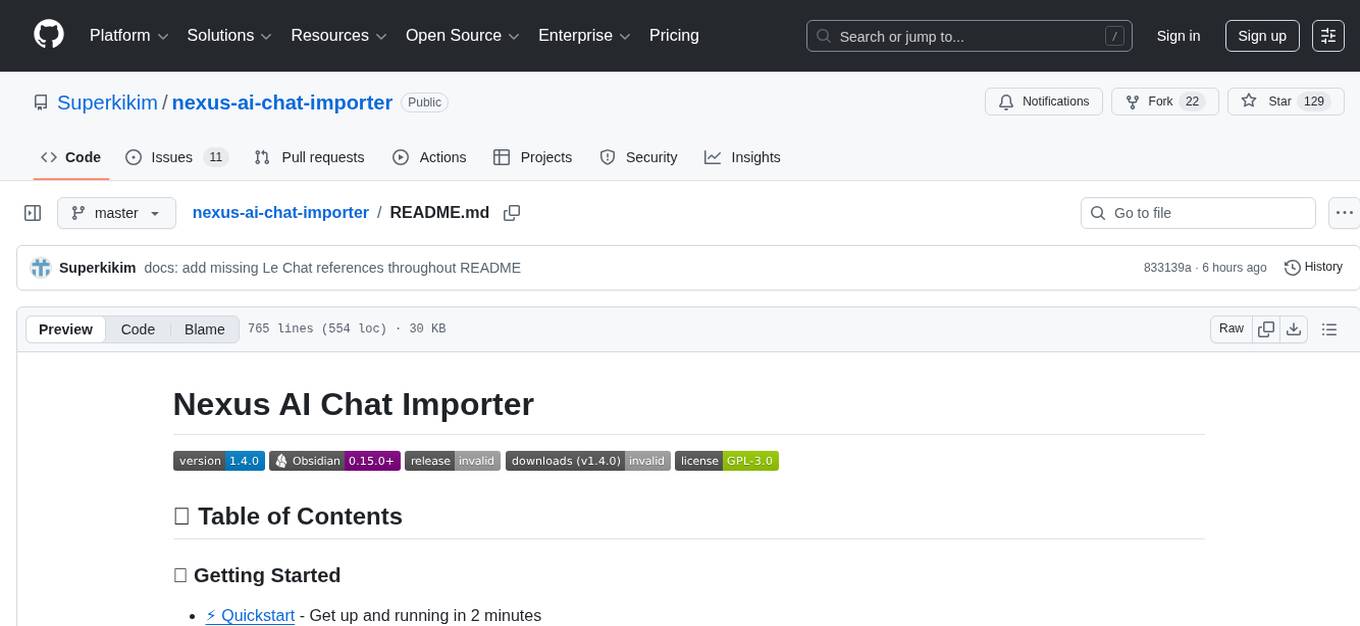This screenshot has width=1360, height=626.
Task: Click the GitHub home logo
Action: coord(48,35)
